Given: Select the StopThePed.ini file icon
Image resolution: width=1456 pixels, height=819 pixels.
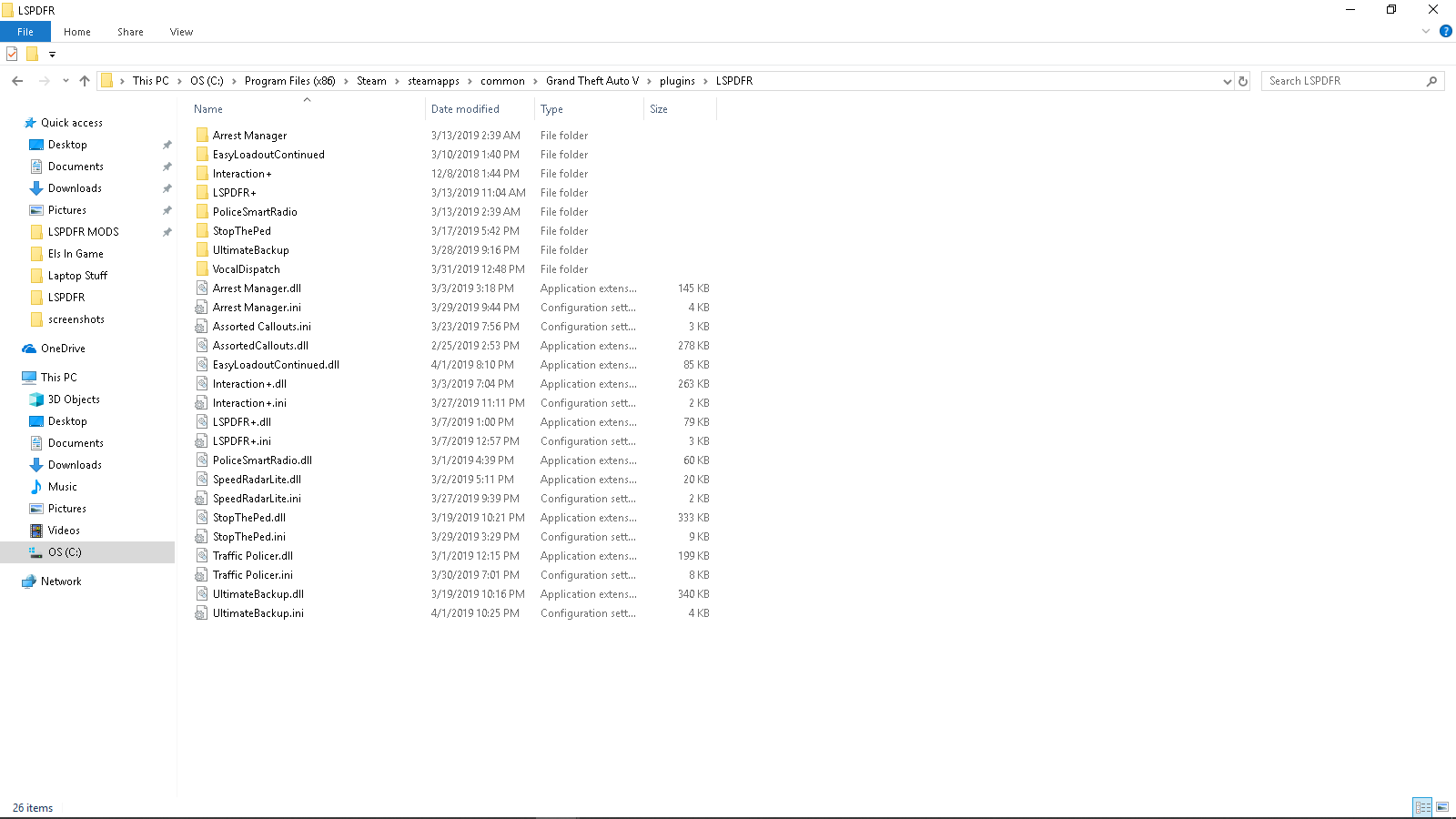Looking at the screenshot, I should 202,537.
